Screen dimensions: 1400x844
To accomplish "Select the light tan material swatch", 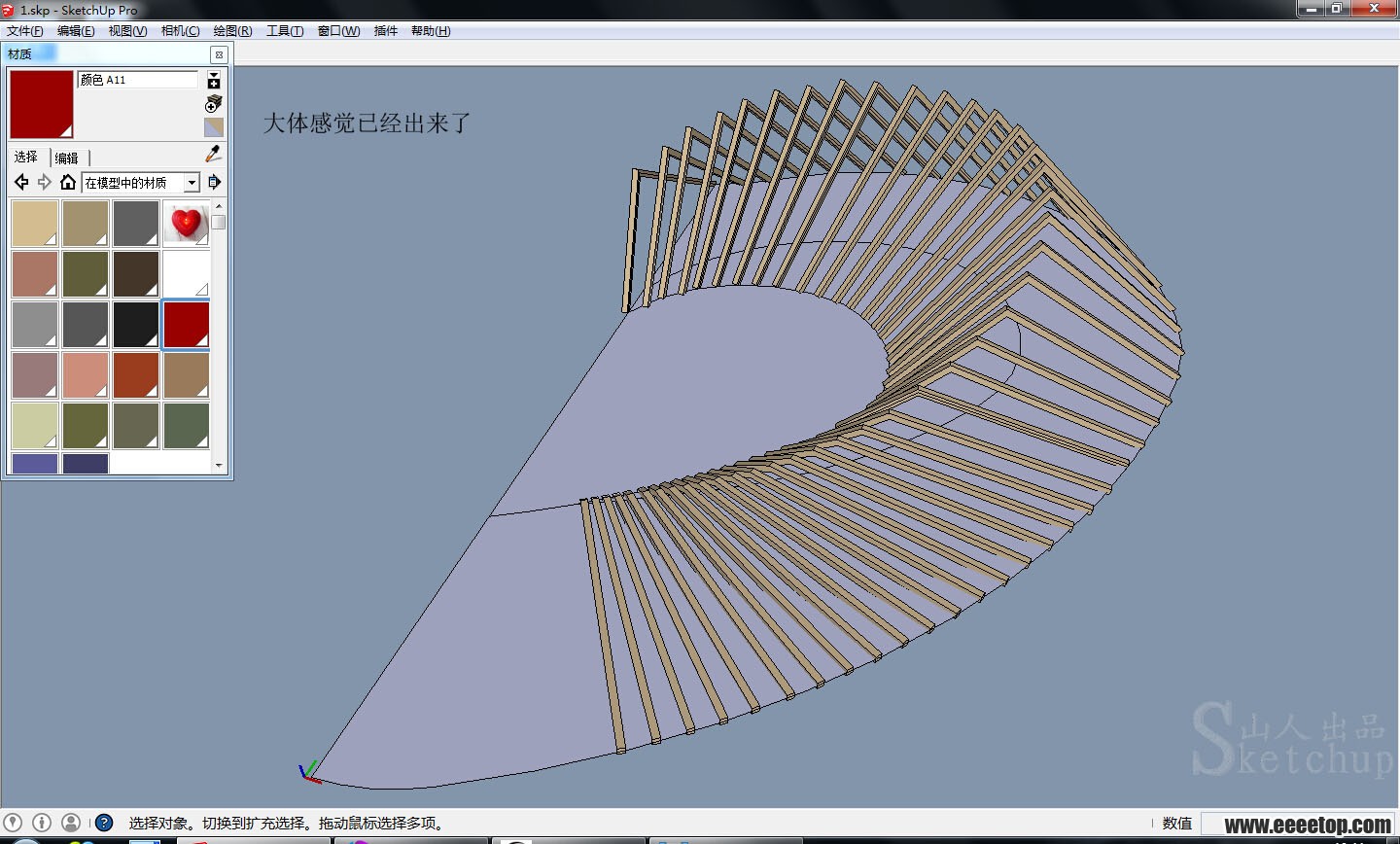I will pyautogui.click(x=35, y=224).
